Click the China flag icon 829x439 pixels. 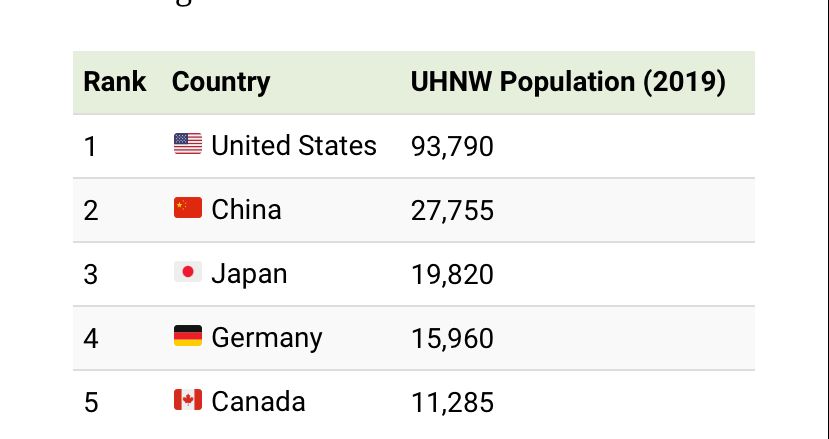coord(188,209)
